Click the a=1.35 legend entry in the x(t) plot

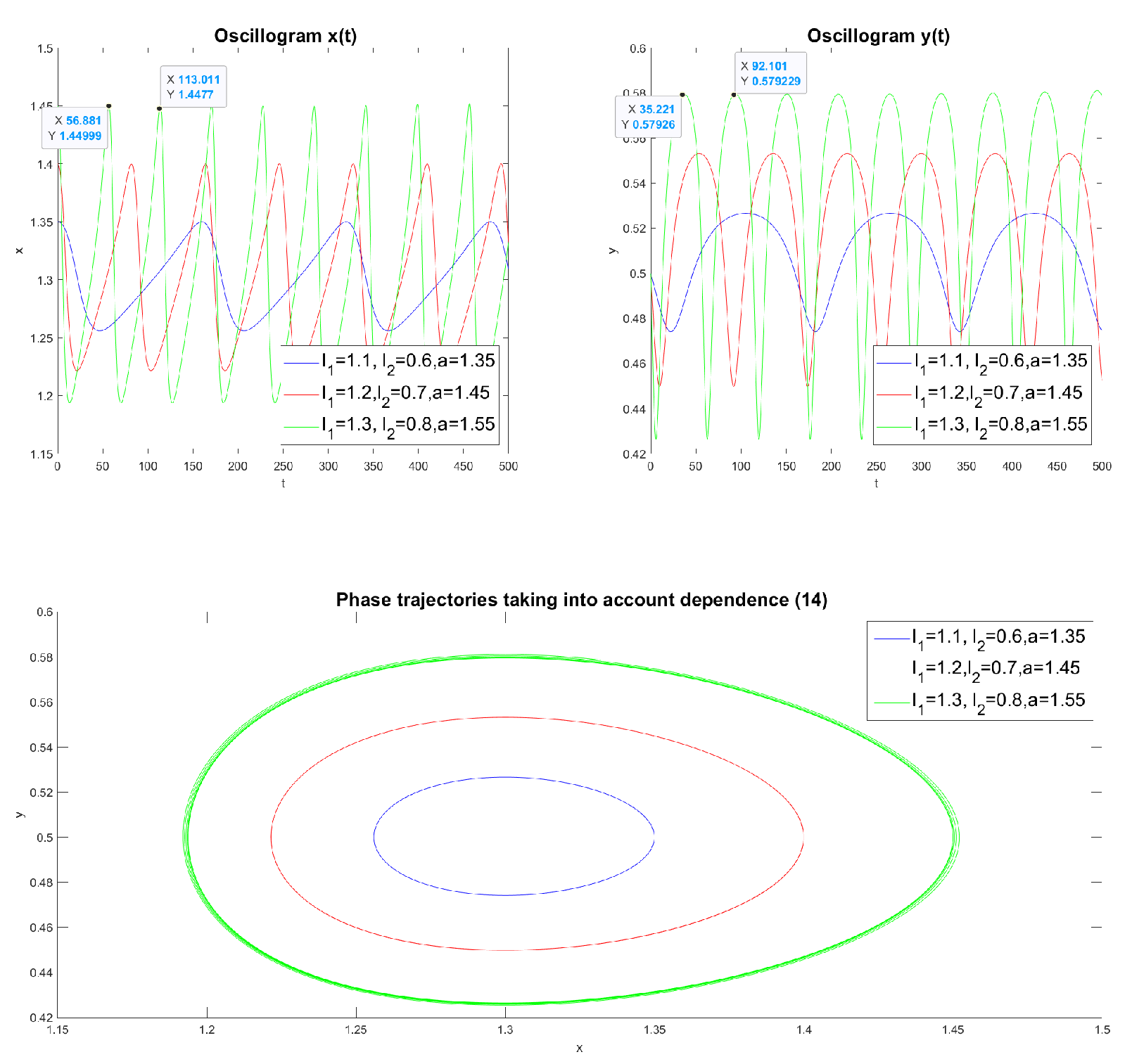408,361
